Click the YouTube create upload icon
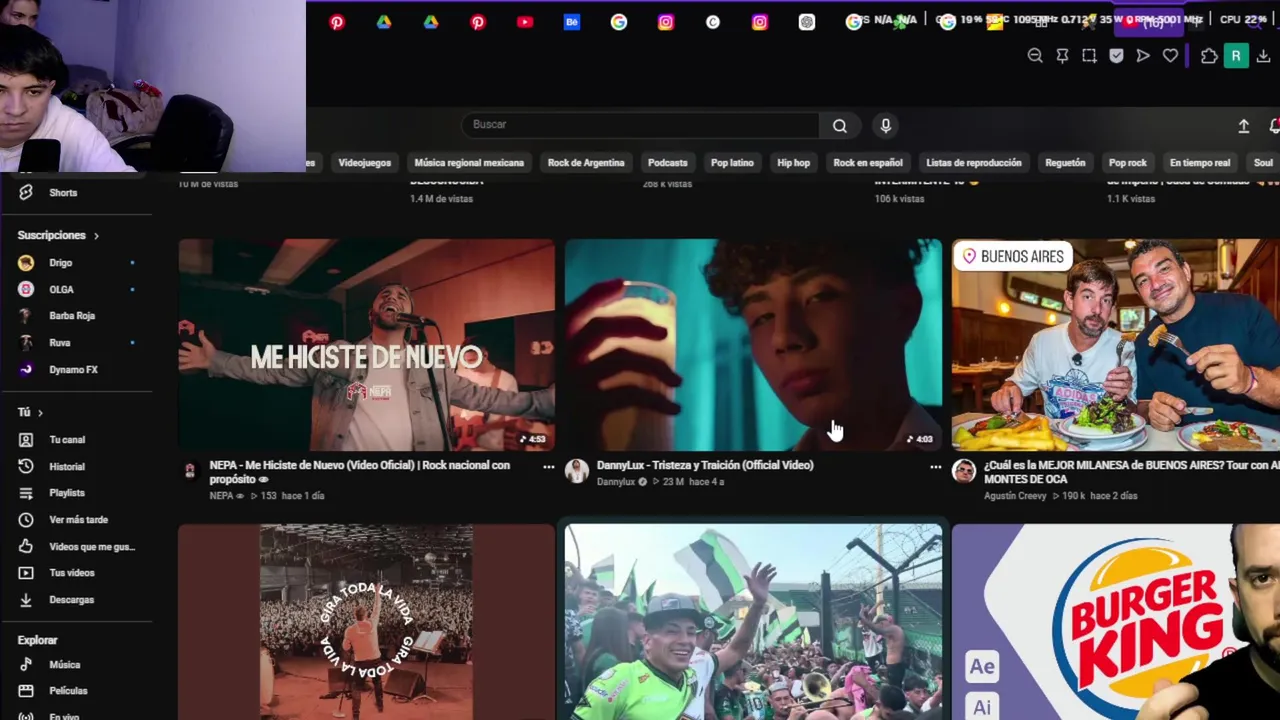The image size is (1280, 720). coord(1244,126)
